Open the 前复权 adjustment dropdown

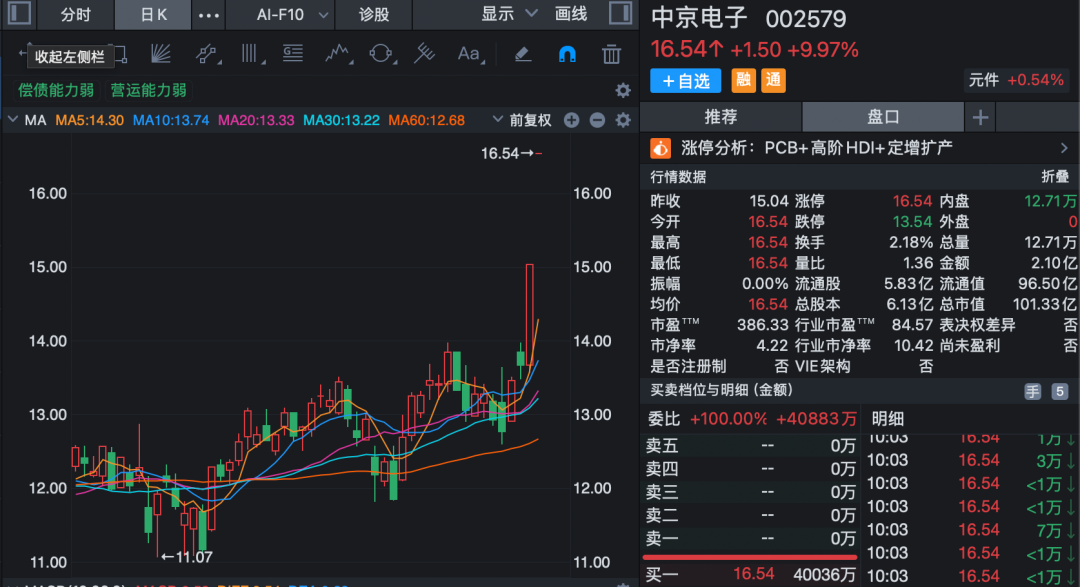click(522, 120)
